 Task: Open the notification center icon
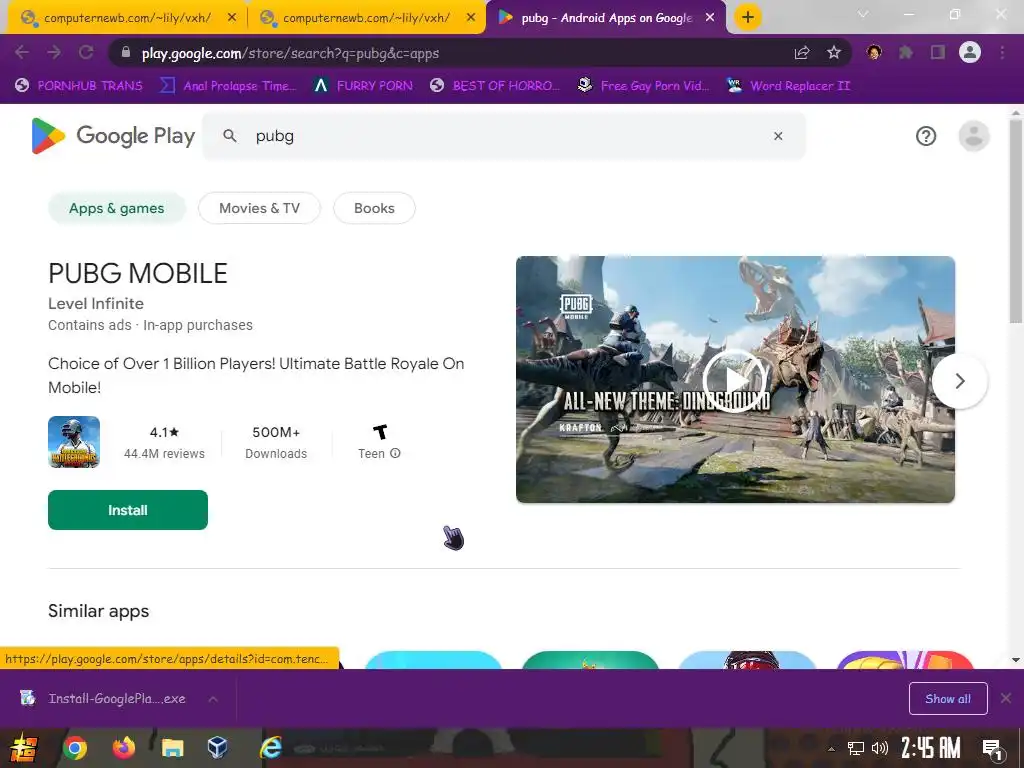993,748
